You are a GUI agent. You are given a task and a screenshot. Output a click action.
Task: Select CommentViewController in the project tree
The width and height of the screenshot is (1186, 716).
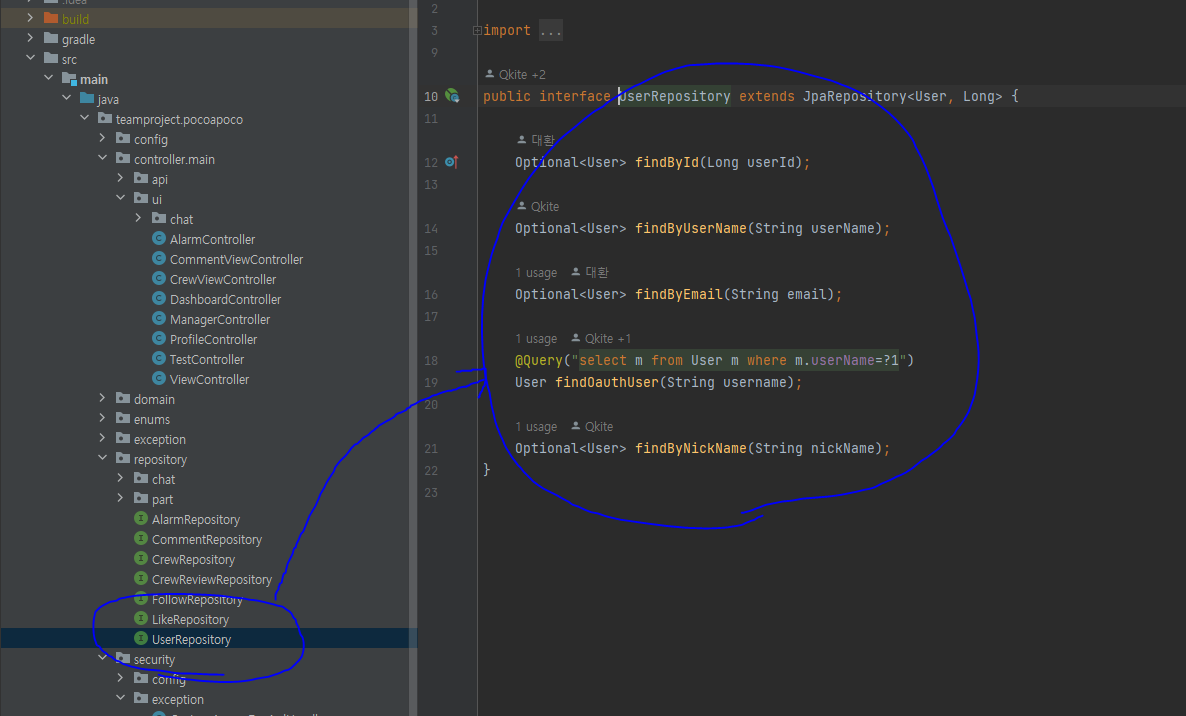[x=236, y=259]
